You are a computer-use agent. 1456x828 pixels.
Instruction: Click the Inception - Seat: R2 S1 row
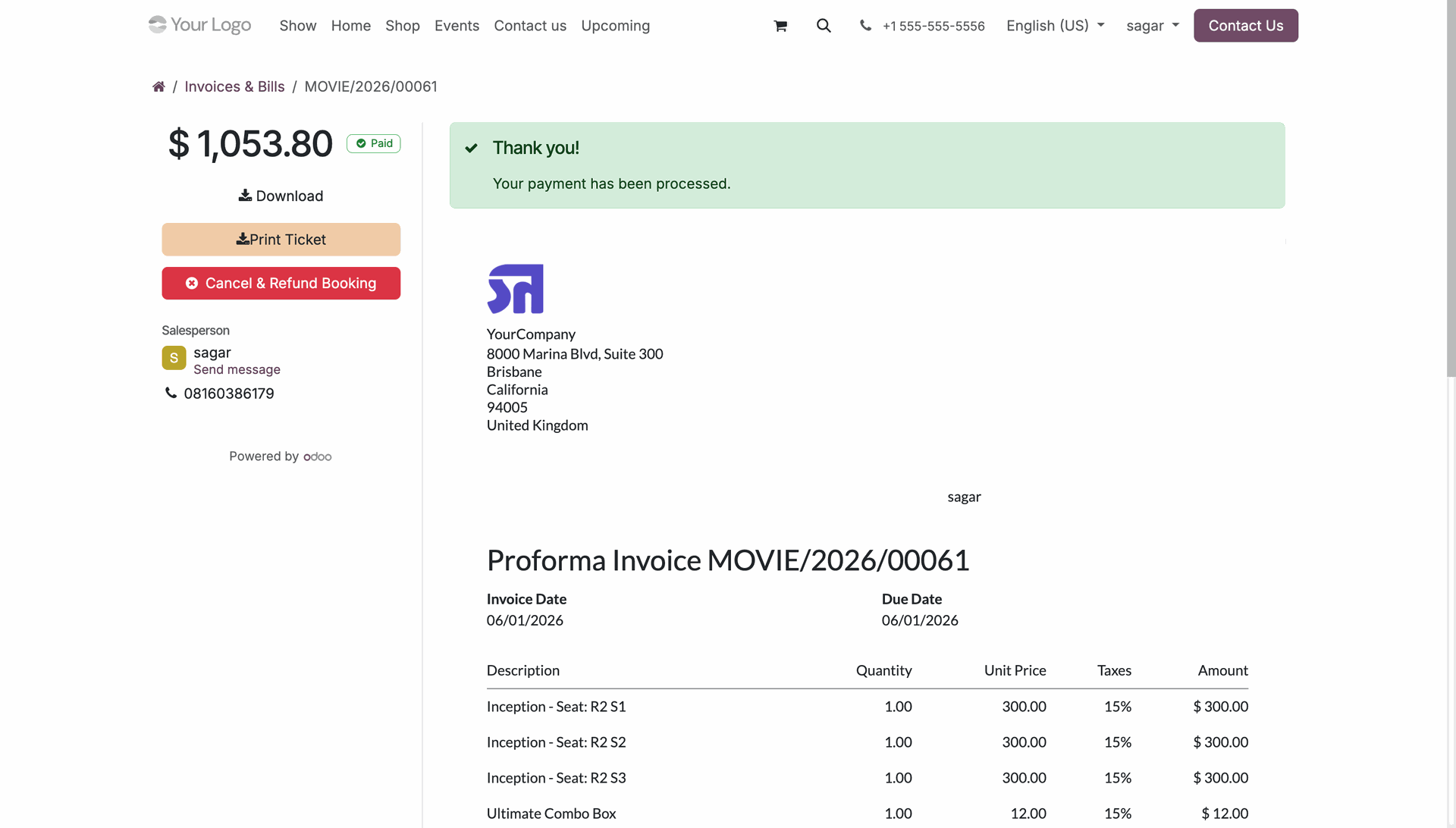[x=868, y=707]
